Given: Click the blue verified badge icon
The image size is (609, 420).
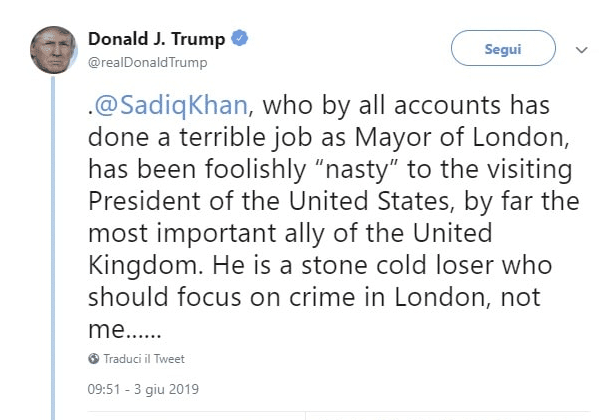Looking at the screenshot, I should (241, 40).
